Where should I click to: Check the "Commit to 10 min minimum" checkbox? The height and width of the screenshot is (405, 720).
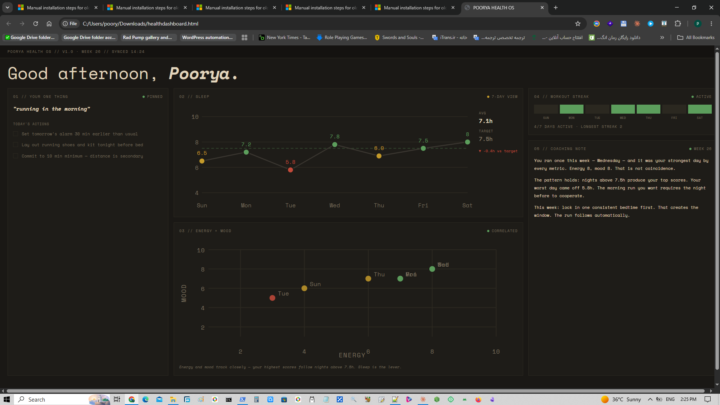16,156
